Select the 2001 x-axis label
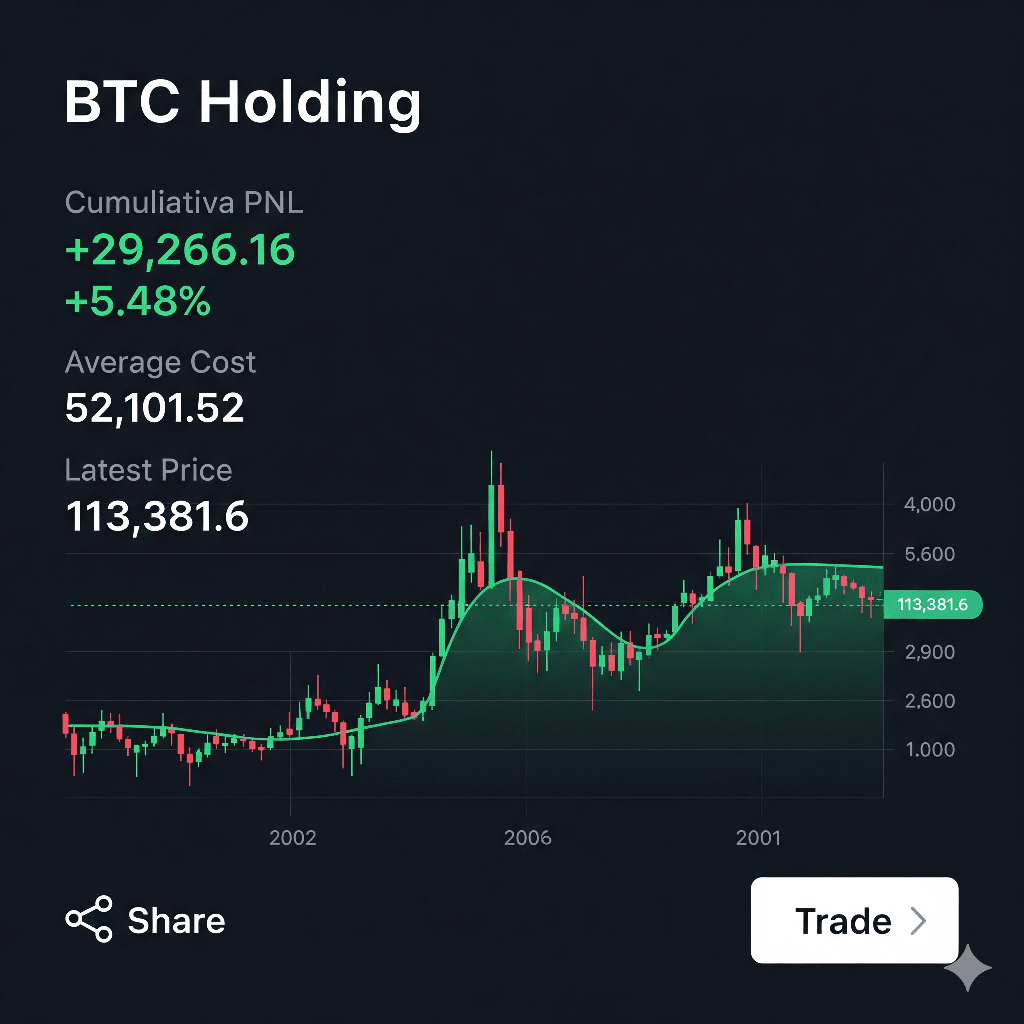 (758, 838)
